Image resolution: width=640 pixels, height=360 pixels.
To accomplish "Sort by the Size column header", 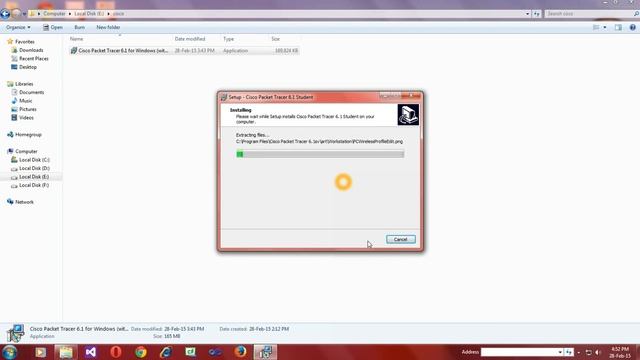I will [276, 39].
